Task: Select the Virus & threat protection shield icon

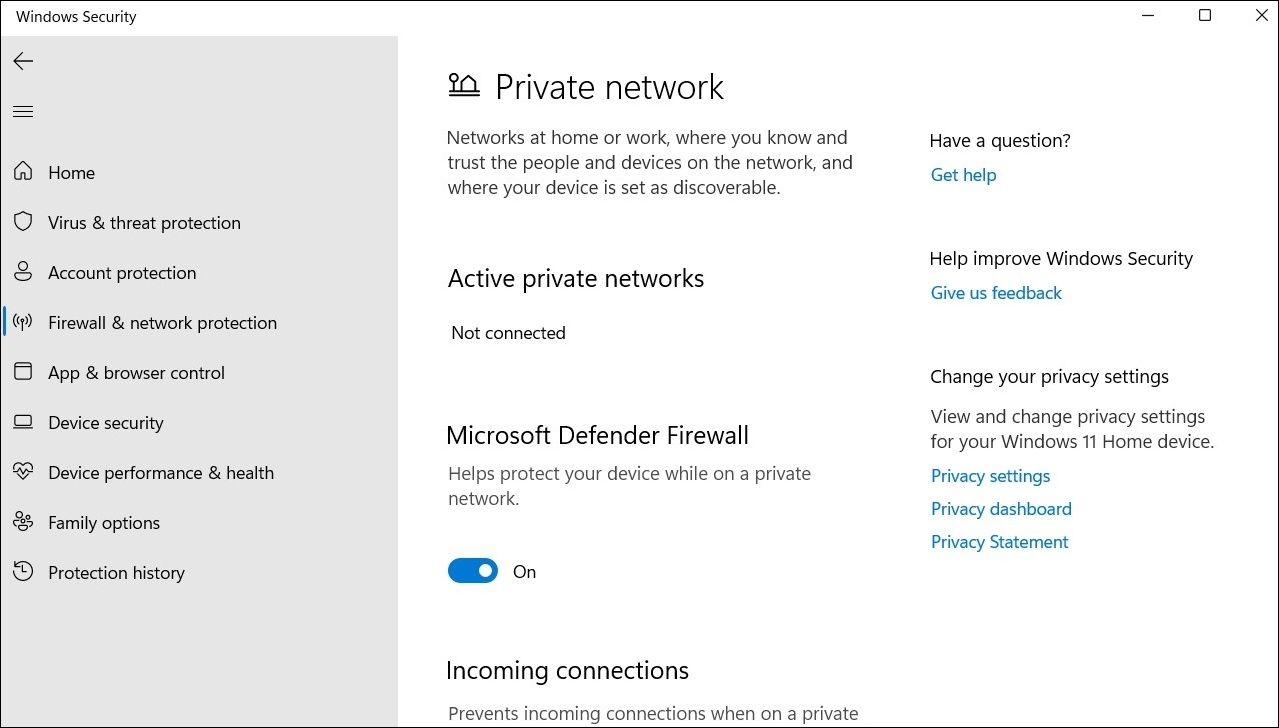Action: [x=23, y=221]
